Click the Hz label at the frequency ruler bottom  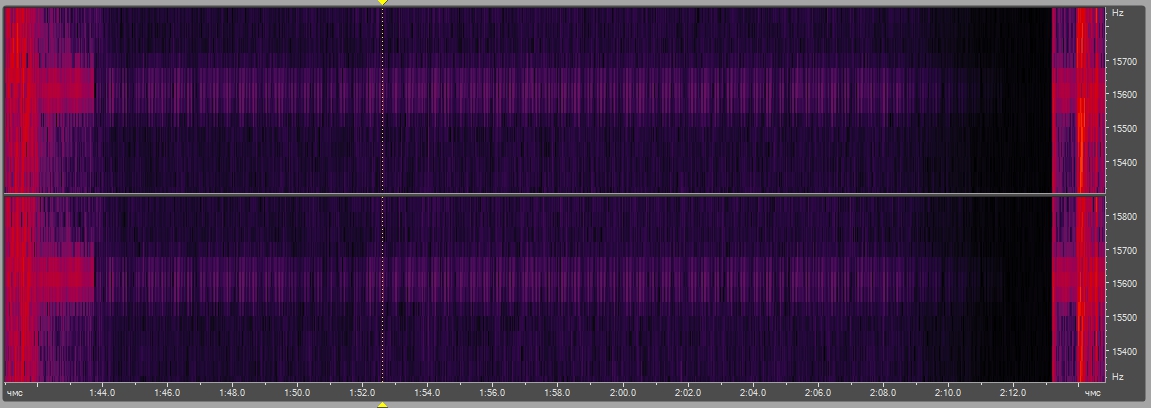pos(1118,376)
